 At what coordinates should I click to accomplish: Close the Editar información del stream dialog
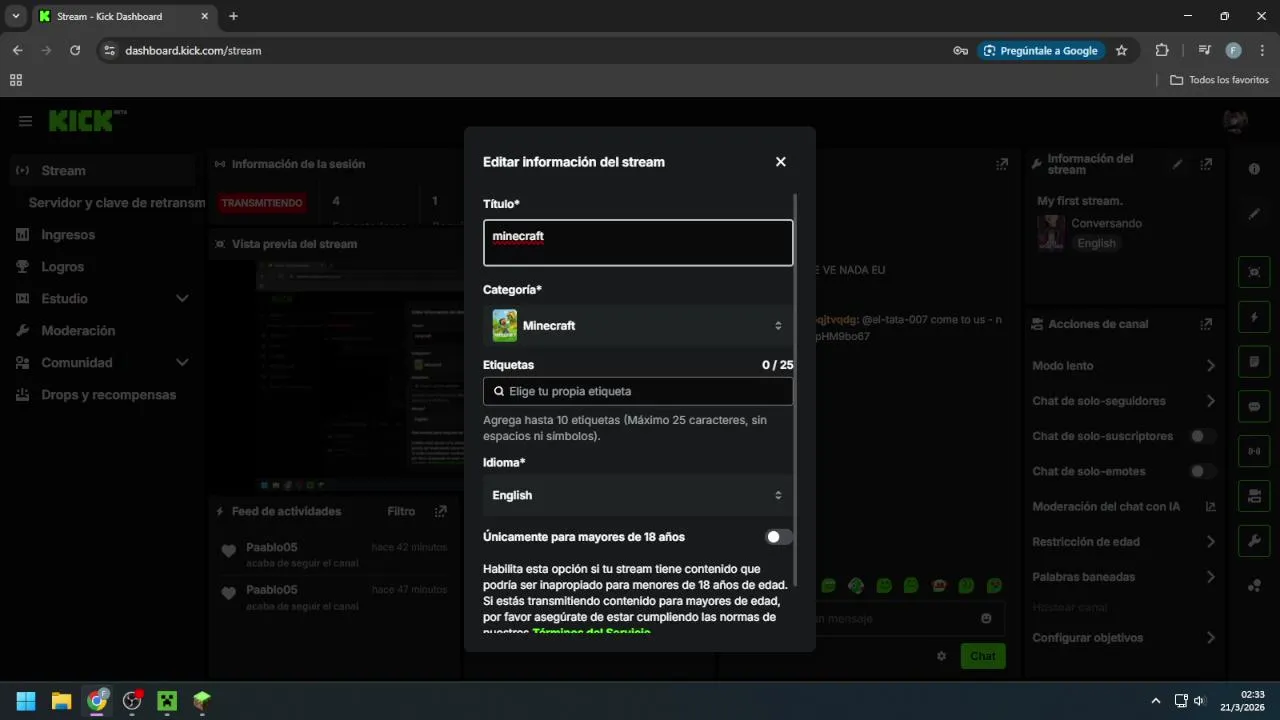[x=781, y=162]
